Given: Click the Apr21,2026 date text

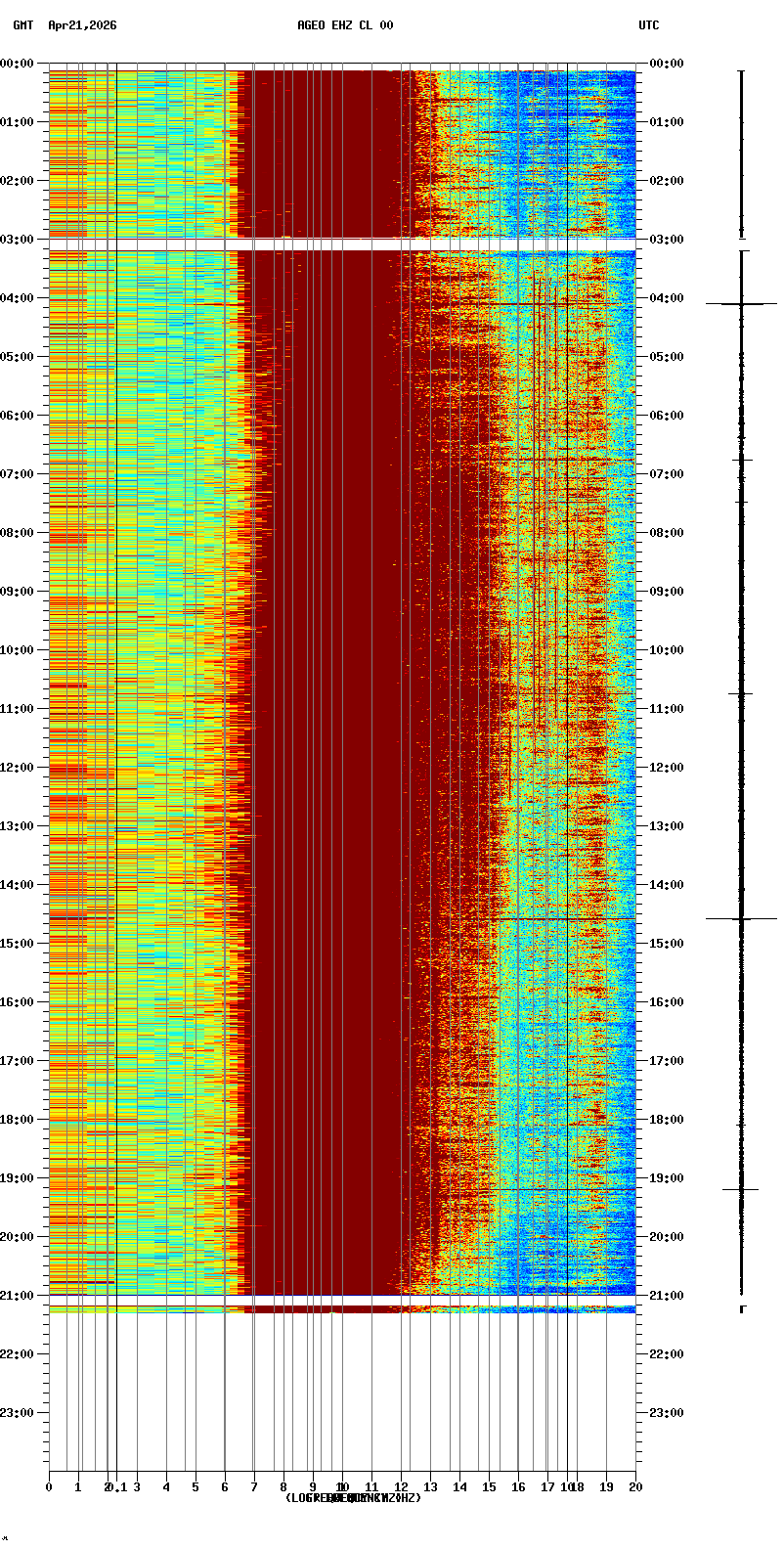Looking at the screenshot, I should coord(82,26).
